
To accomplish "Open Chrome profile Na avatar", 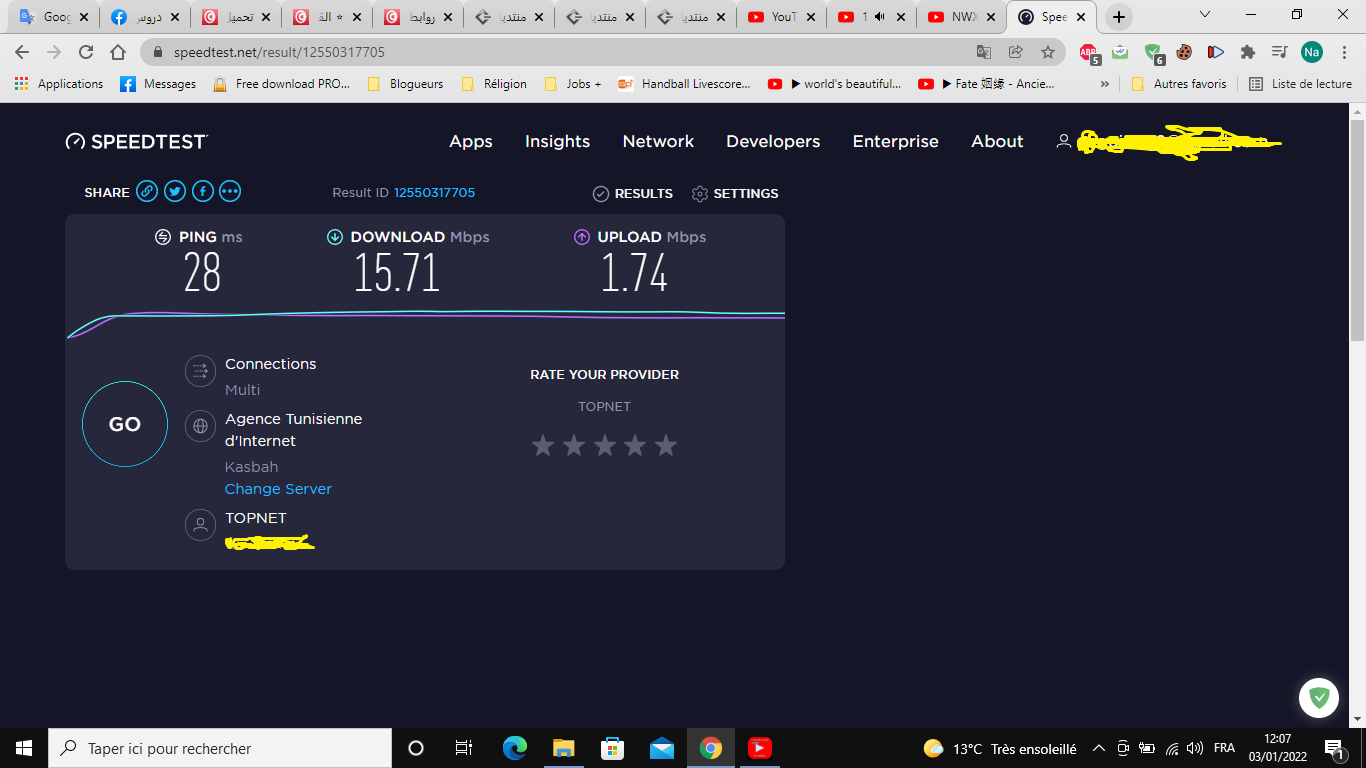I will [x=1312, y=52].
